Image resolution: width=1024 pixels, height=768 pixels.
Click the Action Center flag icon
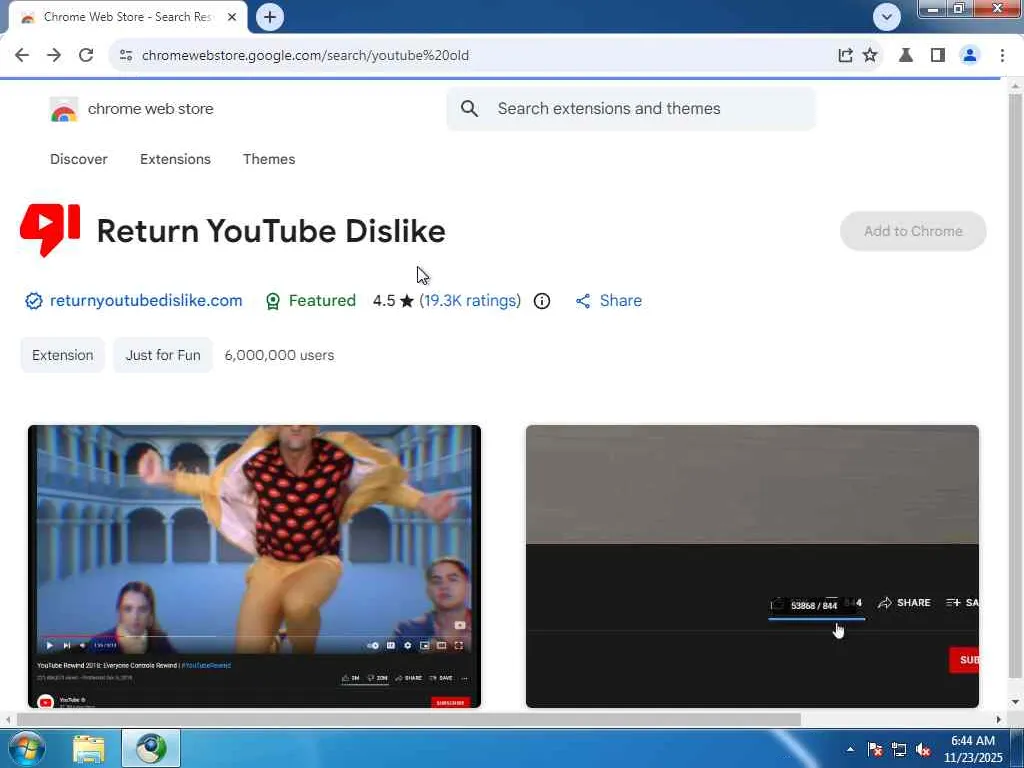point(875,750)
